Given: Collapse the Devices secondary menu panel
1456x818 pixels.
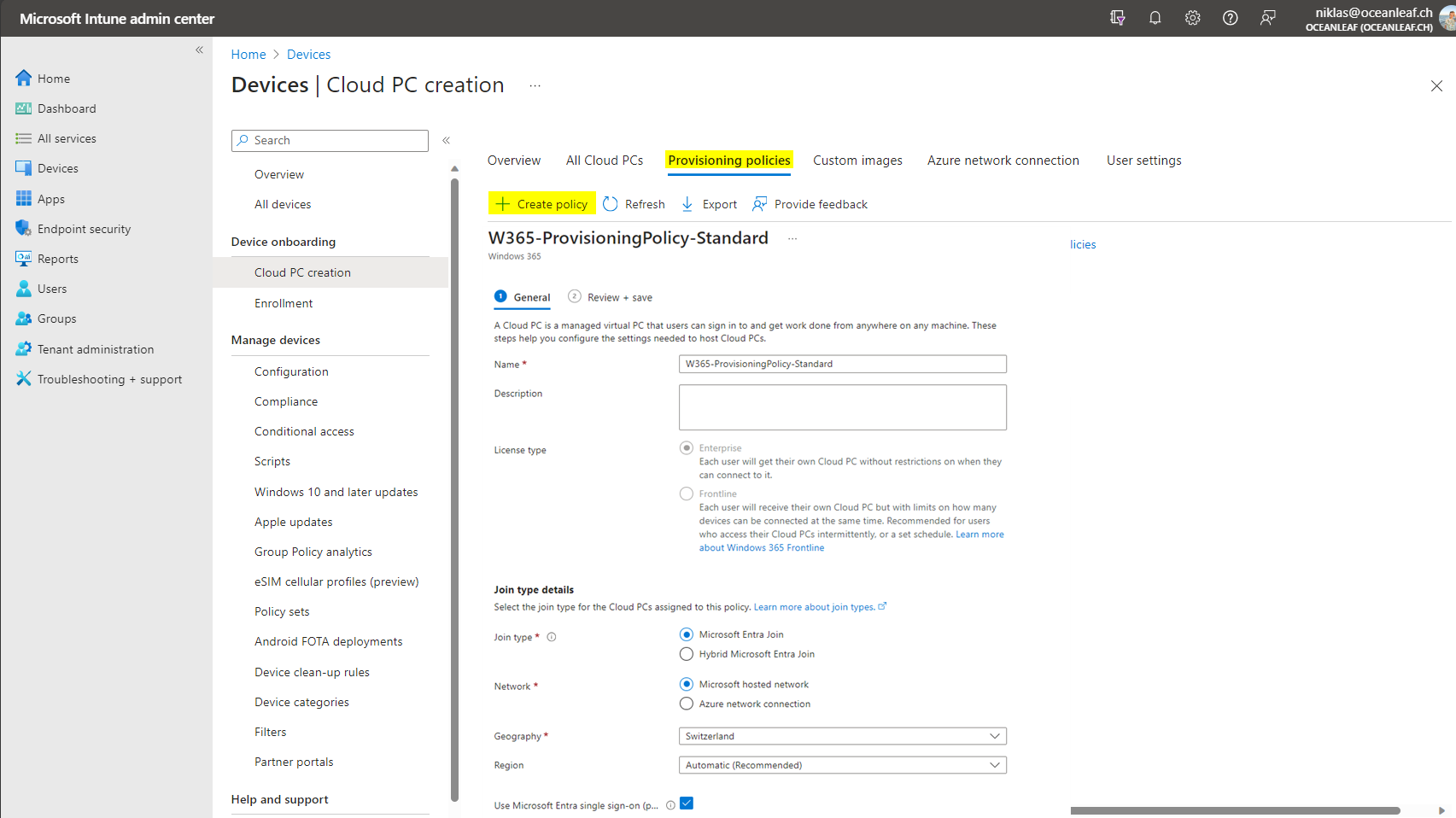Looking at the screenshot, I should pyautogui.click(x=446, y=140).
